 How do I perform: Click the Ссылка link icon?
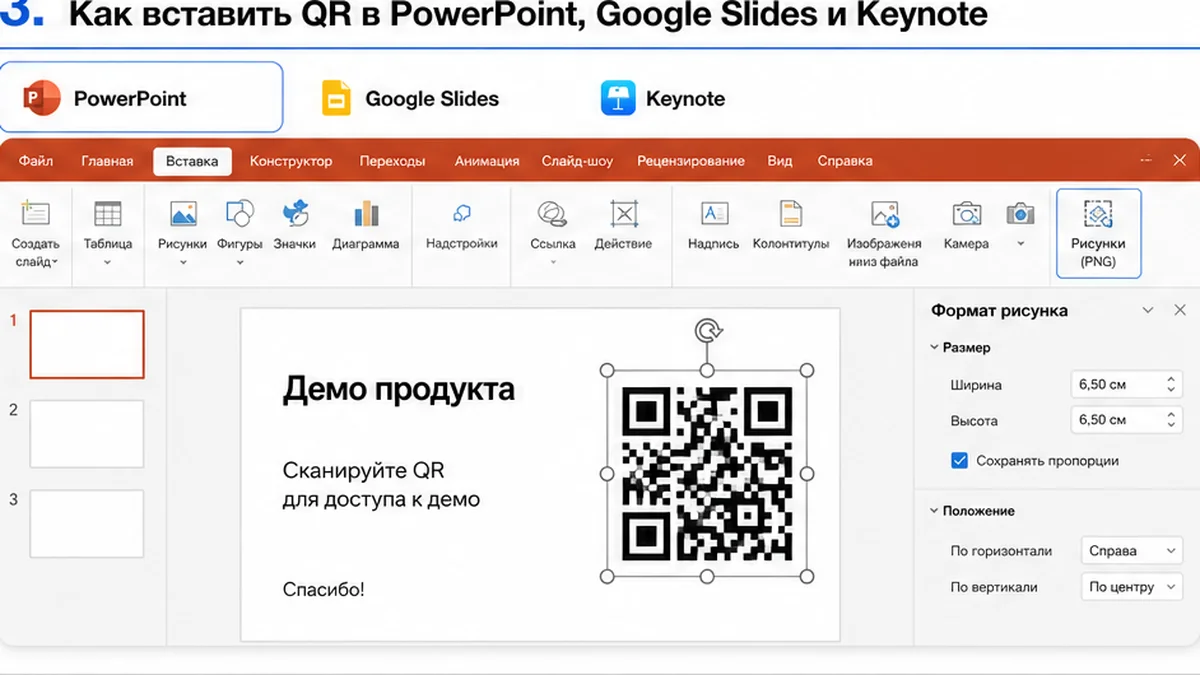[552, 213]
